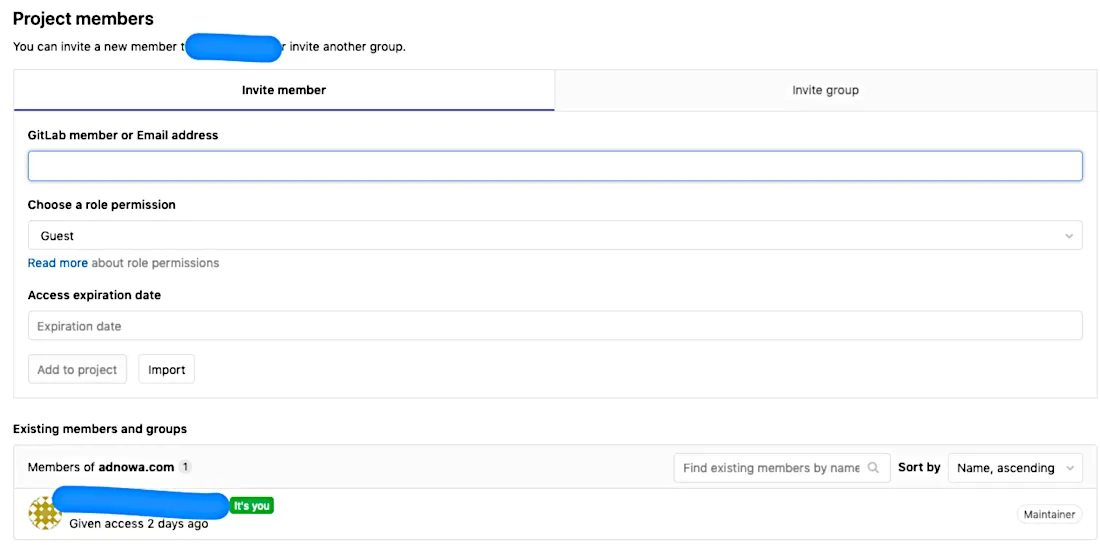The width and height of the screenshot is (1100, 550).
Task: Open the Guest role permission dropdown
Action: [554, 236]
